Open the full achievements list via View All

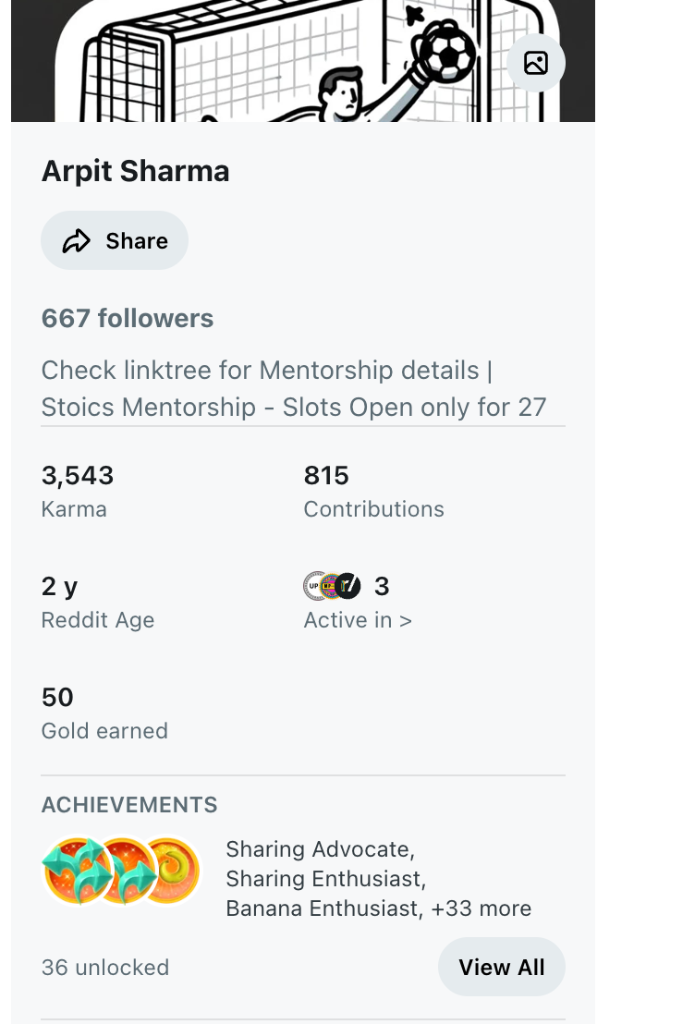(x=501, y=967)
